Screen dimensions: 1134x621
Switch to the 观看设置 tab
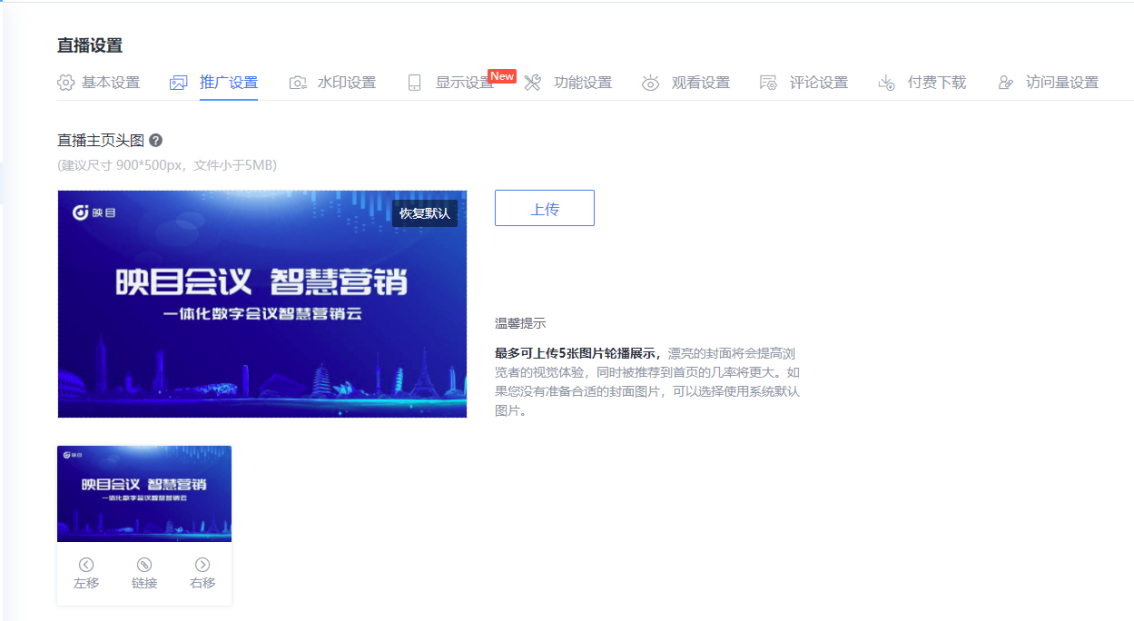pos(701,82)
